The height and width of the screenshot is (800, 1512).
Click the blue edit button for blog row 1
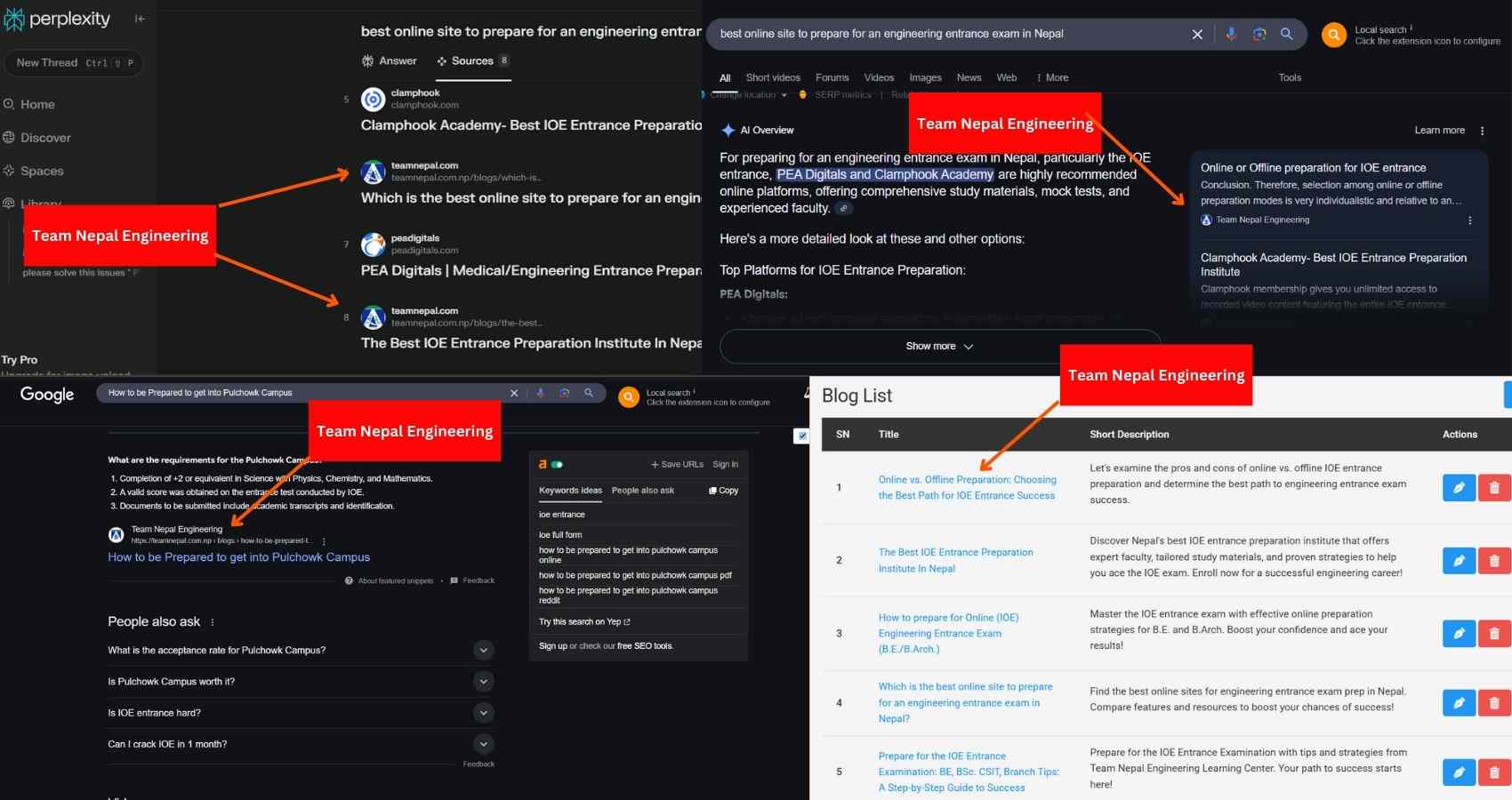click(1459, 487)
